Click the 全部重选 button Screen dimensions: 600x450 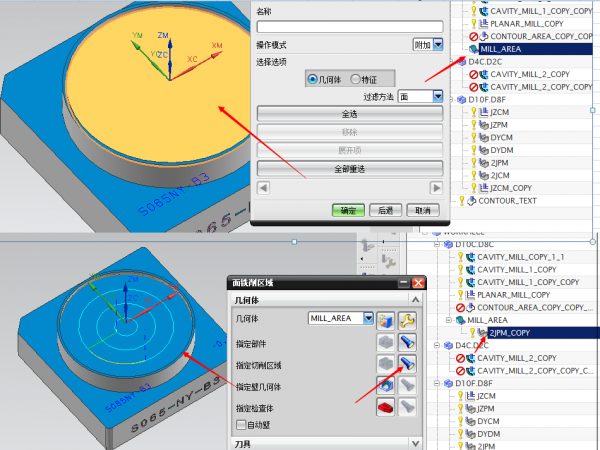(350, 169)
